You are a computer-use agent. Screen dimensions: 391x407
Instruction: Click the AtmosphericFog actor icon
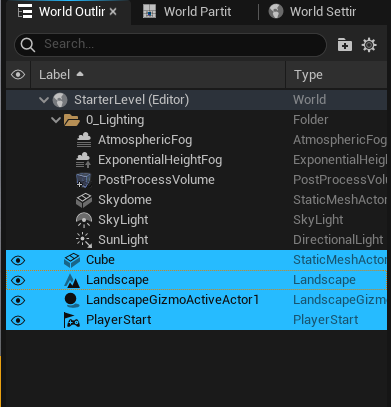pyautogui.click(x=84, y=140)
